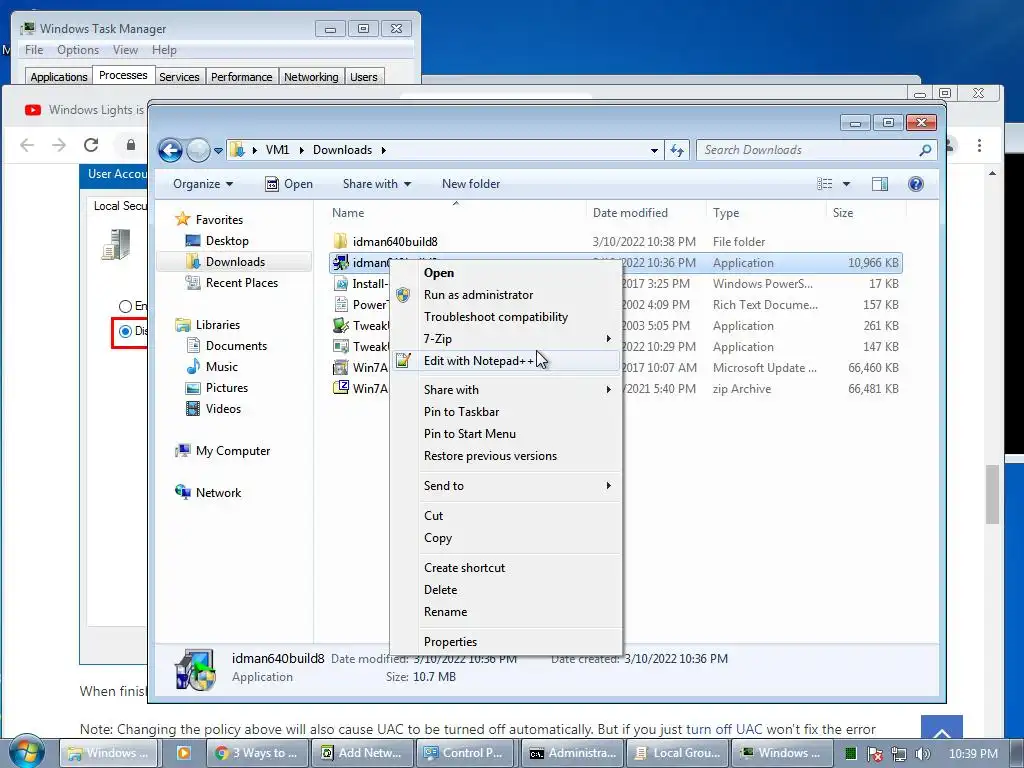The image size is (1024, 768).
Task: Choose Copy from the context menu
Action: pos(505,538)
